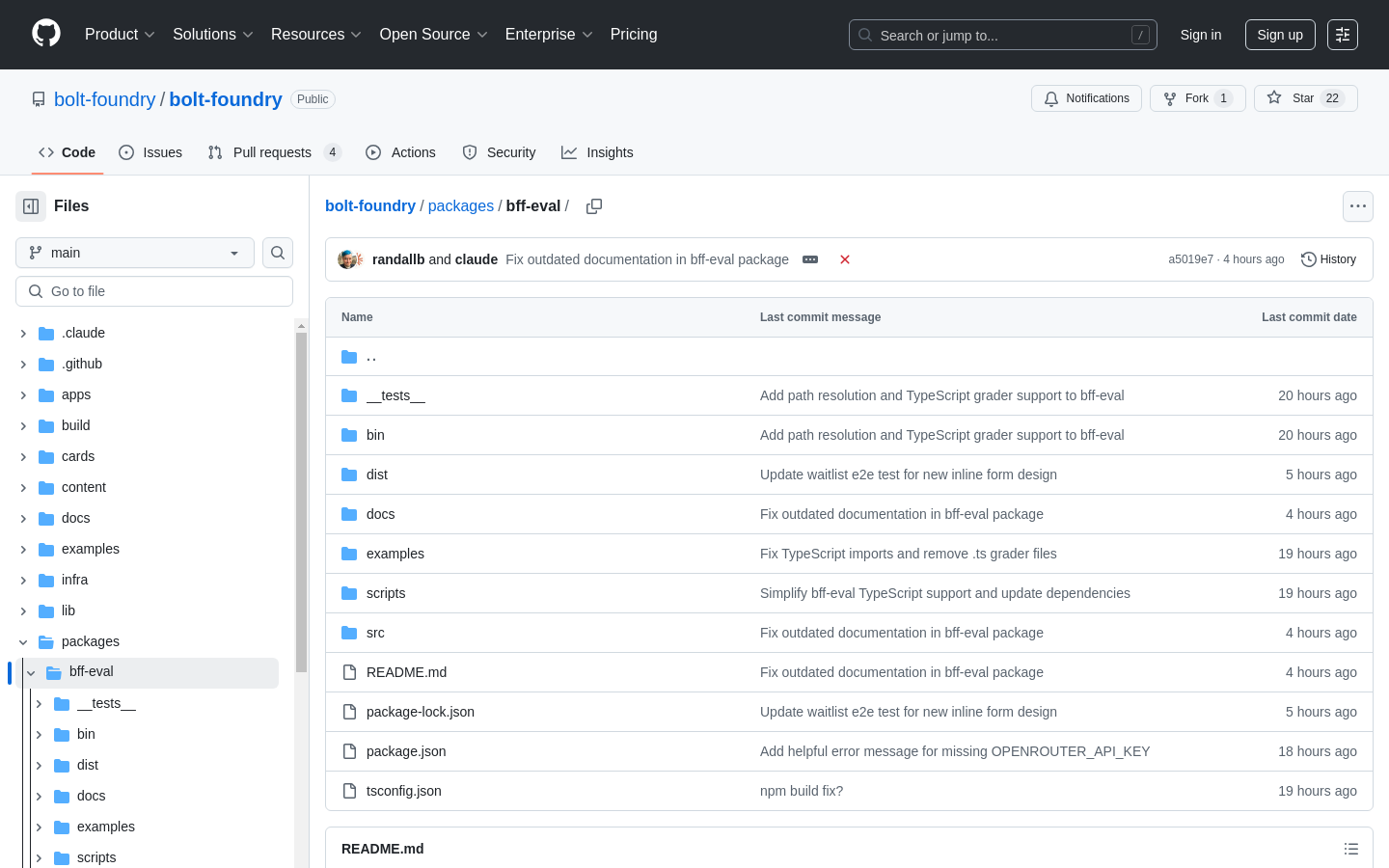The height and width of the screenshot is (868, 1389).
Task: Expand the .claude folder chevron
Action: pyautogui.click(x=23, y=334)
